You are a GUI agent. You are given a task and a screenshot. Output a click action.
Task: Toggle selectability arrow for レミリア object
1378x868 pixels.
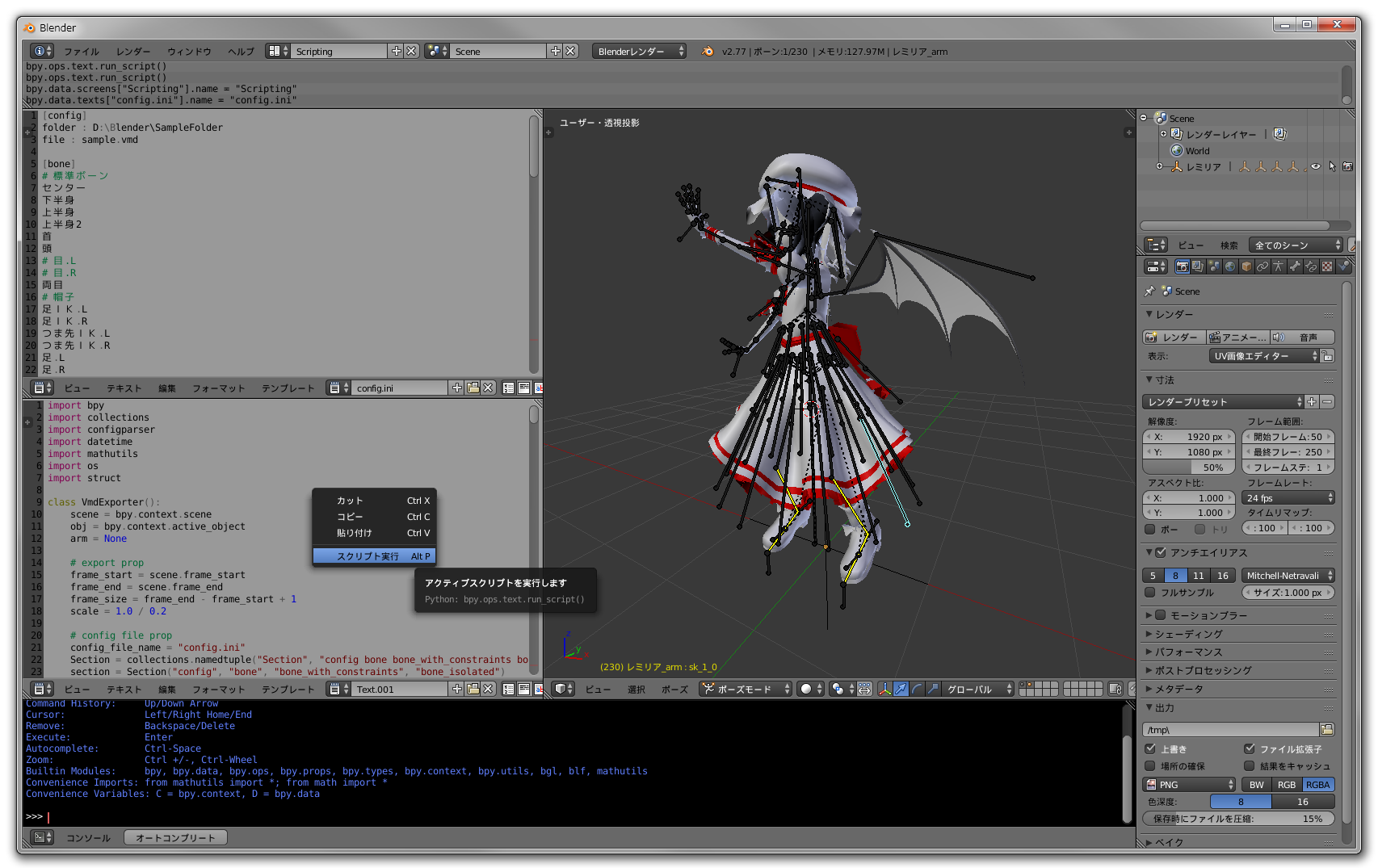click(x=1332, y=166)
